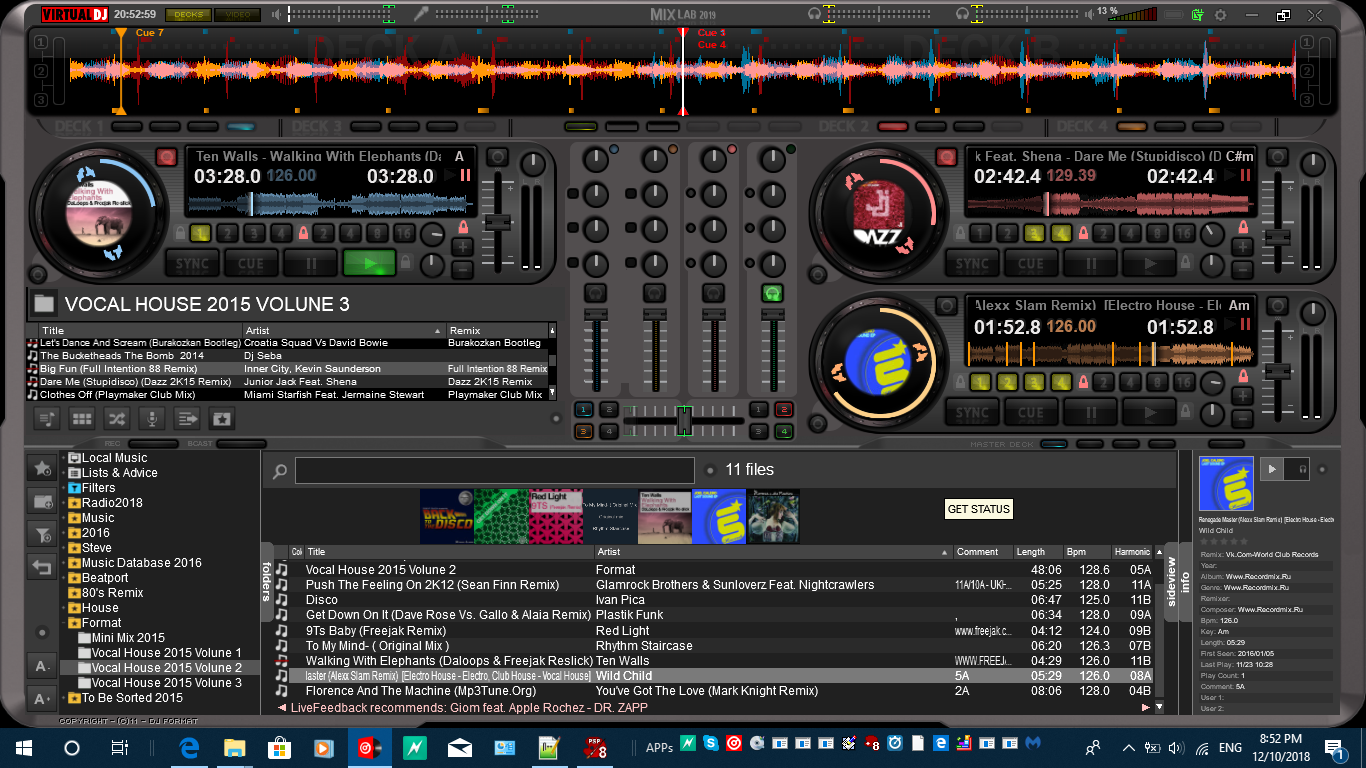The height and width of the screenshot is (768, 1366).
Task: Collapse the Format folder node
Action: (x=63, y=623)
